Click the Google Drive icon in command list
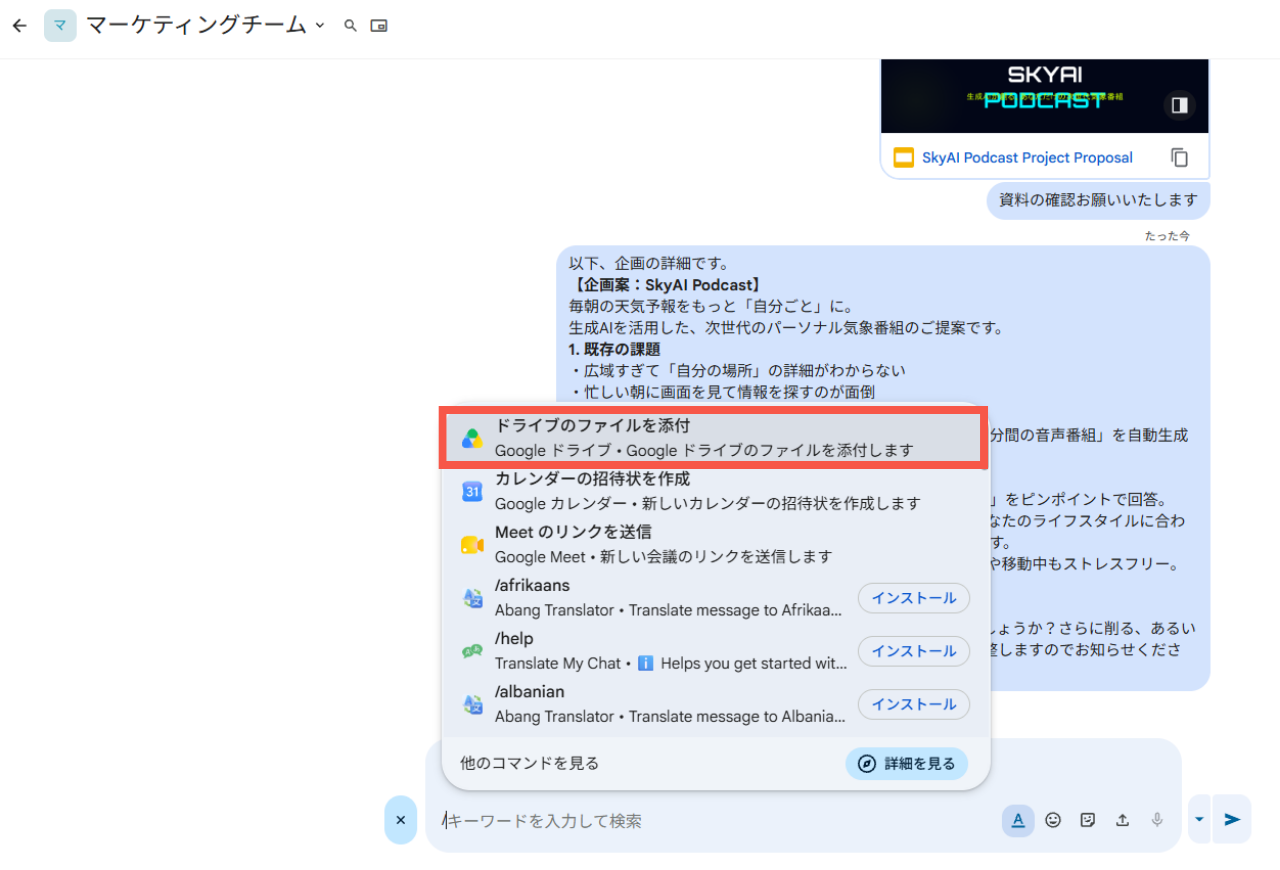 (472, 439)
